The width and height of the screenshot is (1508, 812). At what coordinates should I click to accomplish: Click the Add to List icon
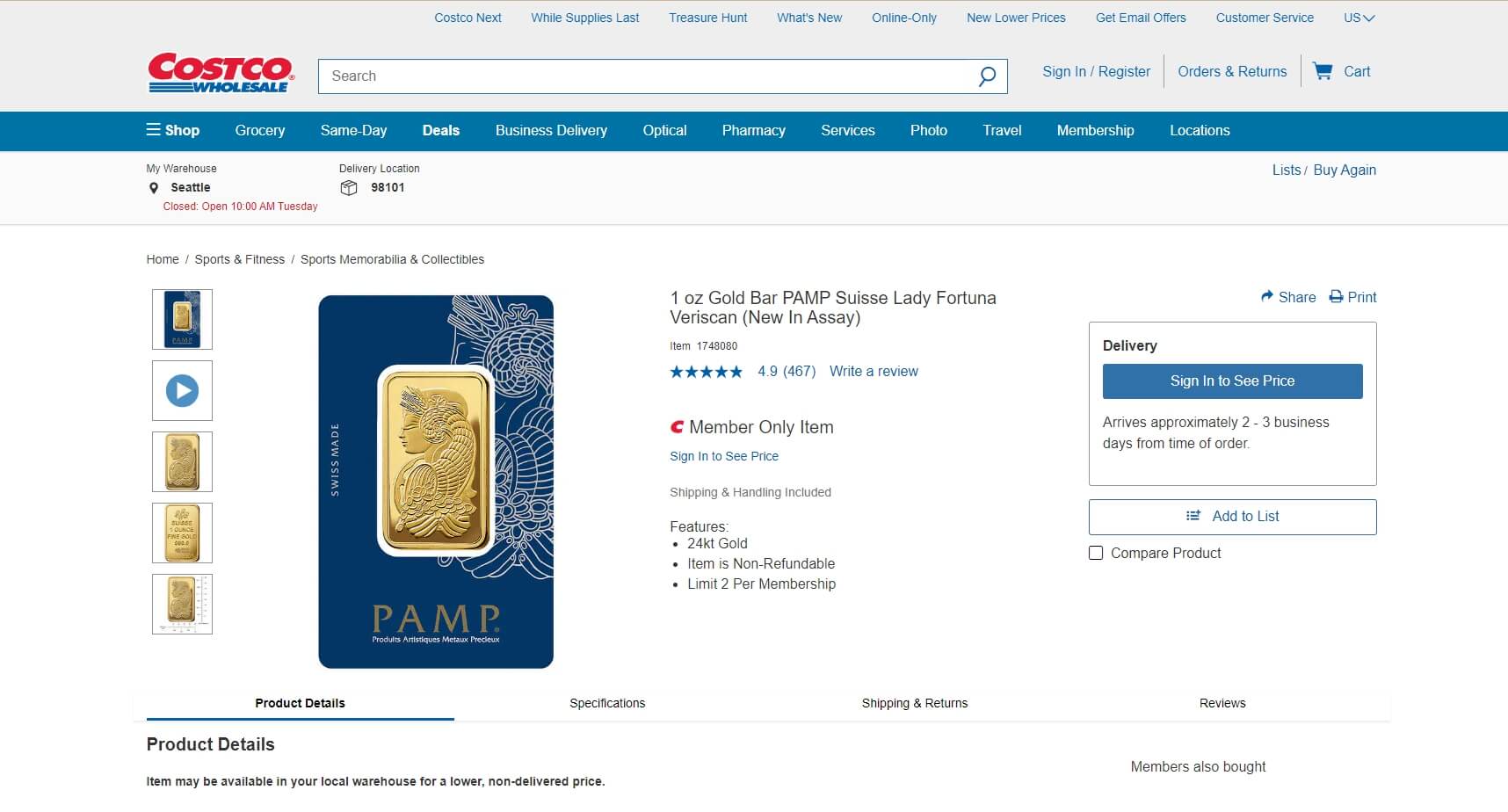point(1193,517)
